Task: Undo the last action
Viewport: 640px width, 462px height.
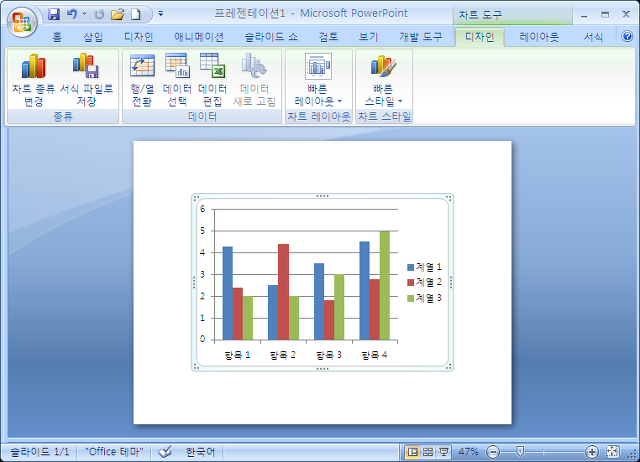Action: 72,14
